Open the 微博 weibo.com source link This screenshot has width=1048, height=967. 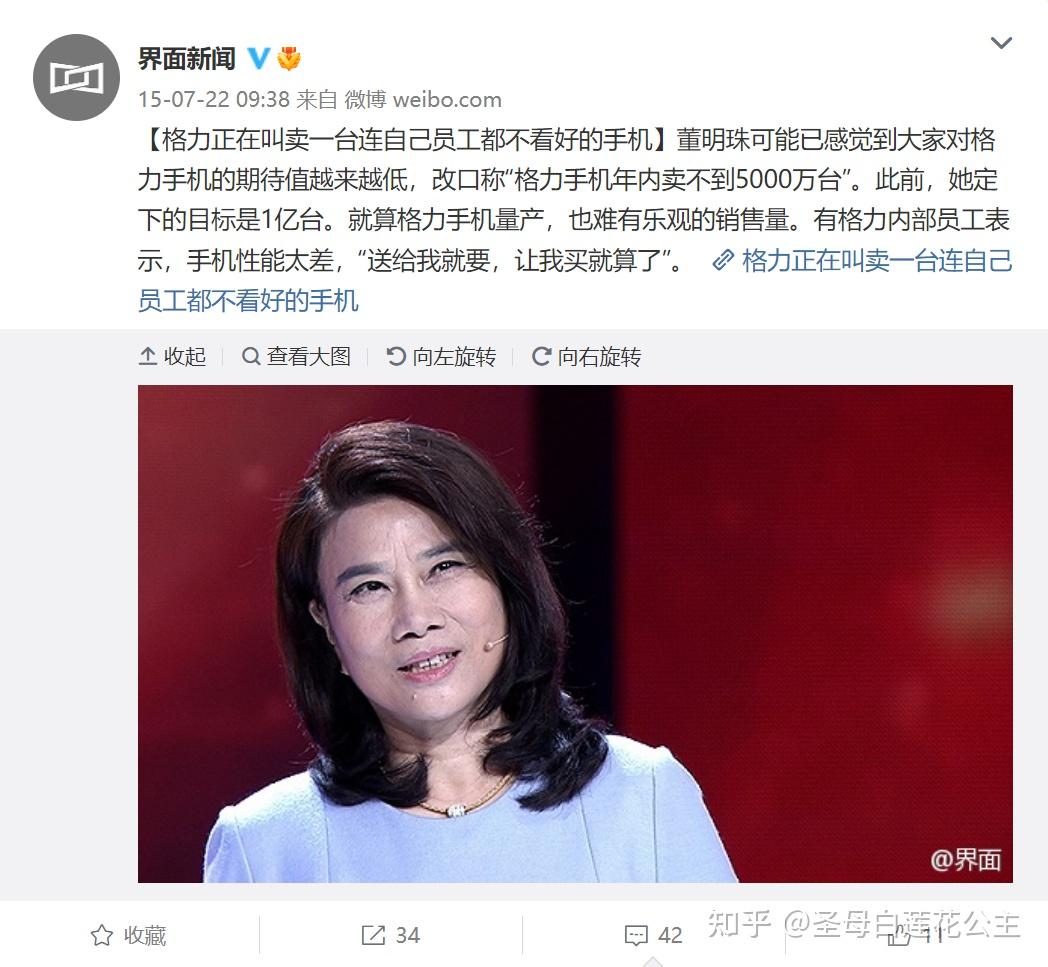point(422,100)
